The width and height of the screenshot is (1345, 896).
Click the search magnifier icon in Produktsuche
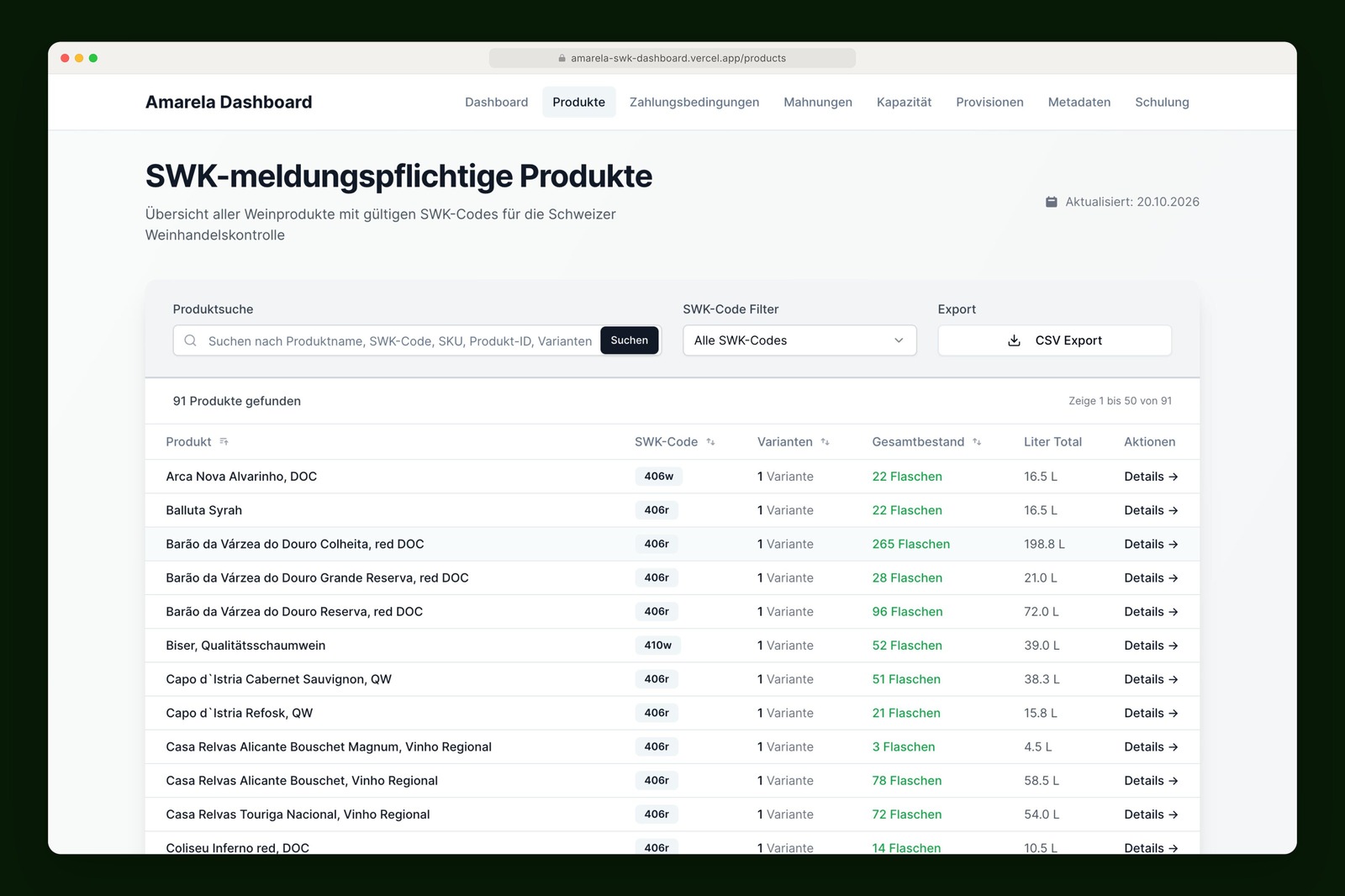191,340
